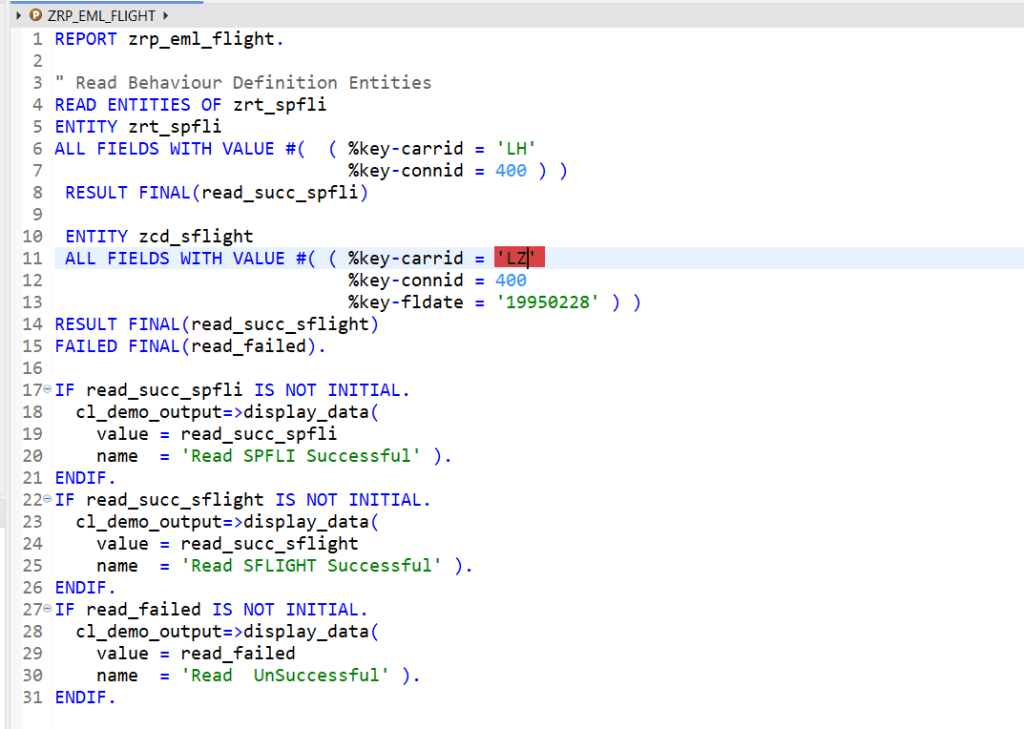Image resolution: width=1024 pixels, height=729 pixels.
Task: Click cl_demo_output=>display_data on line 18
Action: point(222,412)
